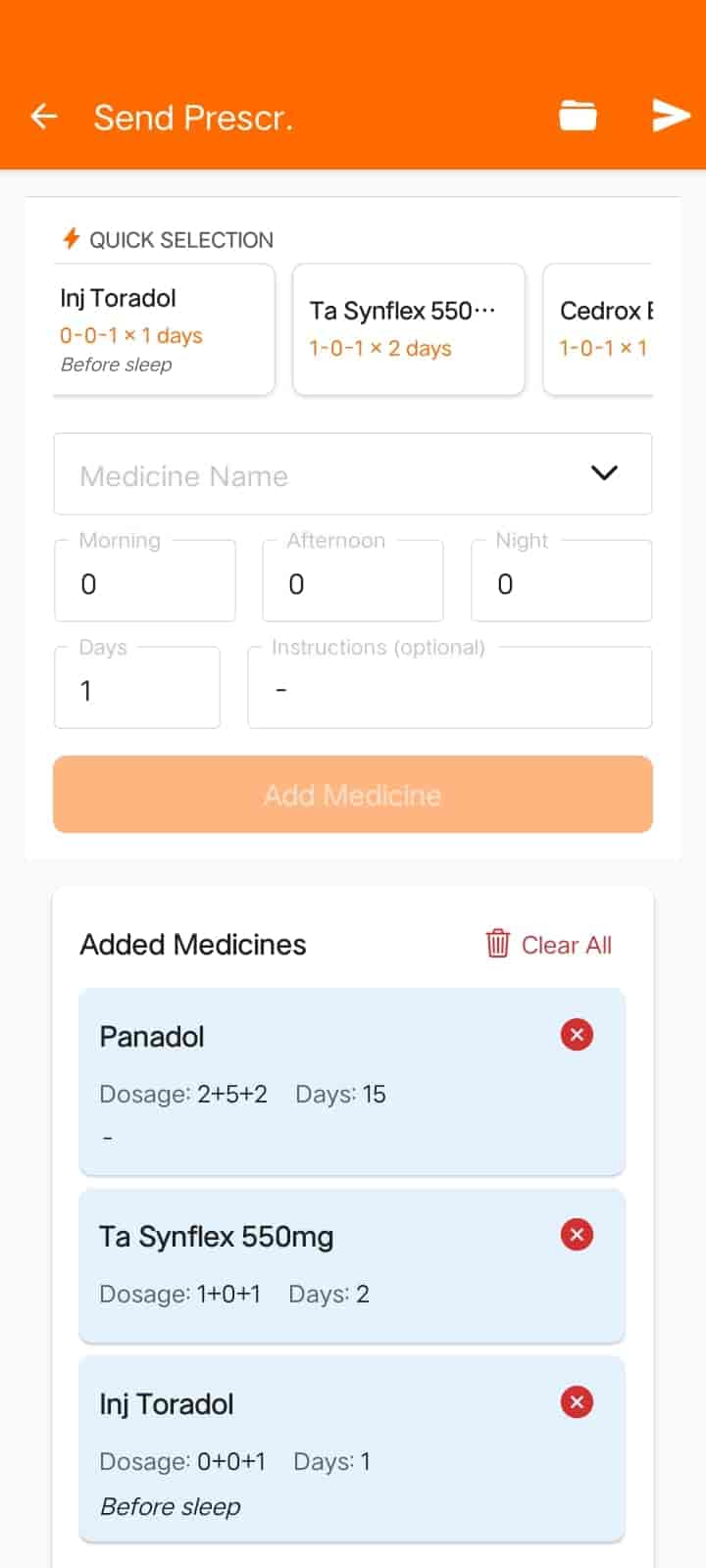Open the saved prescriptions folder icon
Viewport: 706px width, 1568px height.
[578, 115]
